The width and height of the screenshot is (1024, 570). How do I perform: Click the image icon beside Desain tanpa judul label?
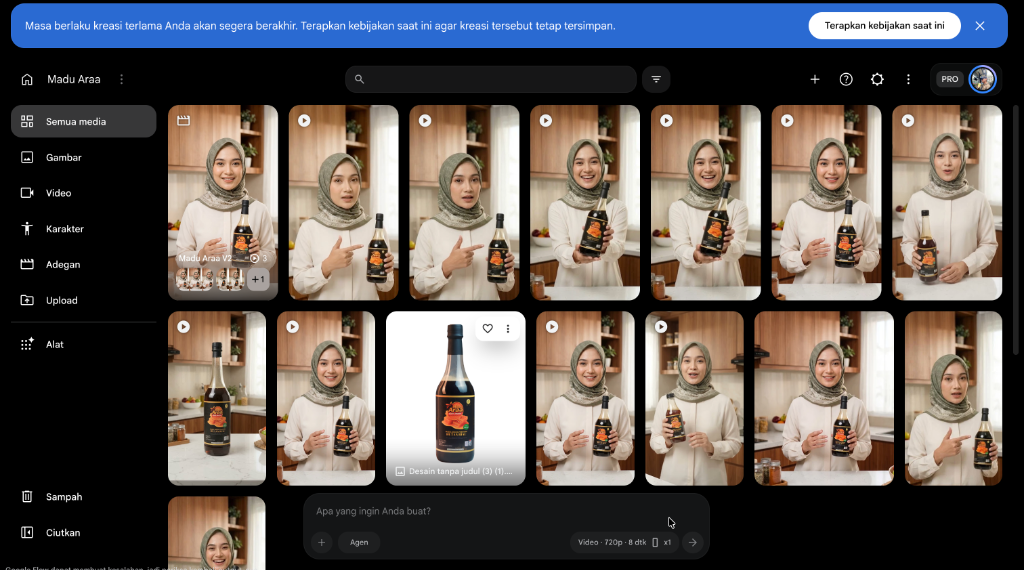point(400,471)
